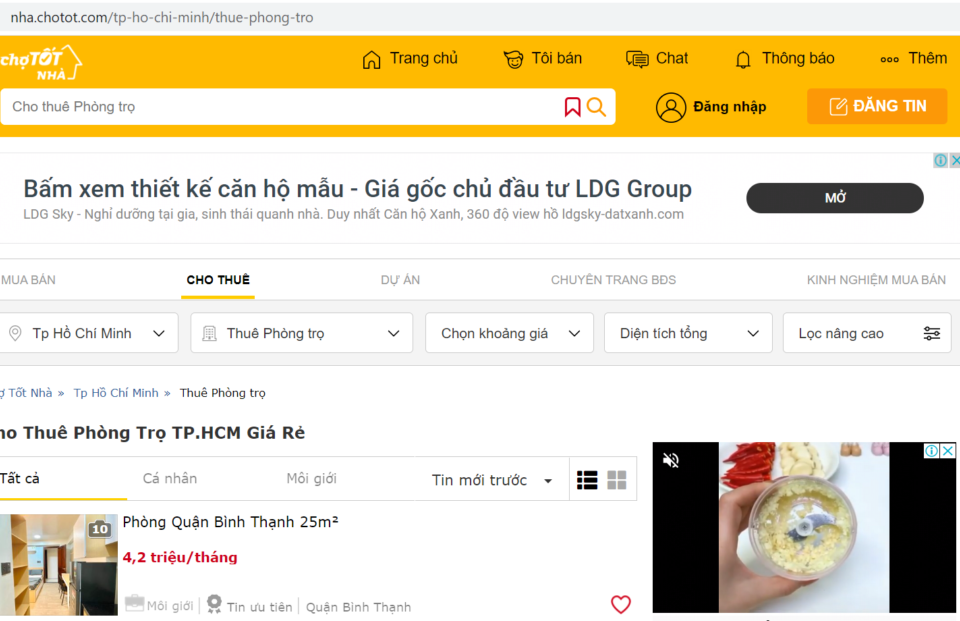
Task: Open the Tin mới trước sort dropdown
Action: tap(492, 480)
